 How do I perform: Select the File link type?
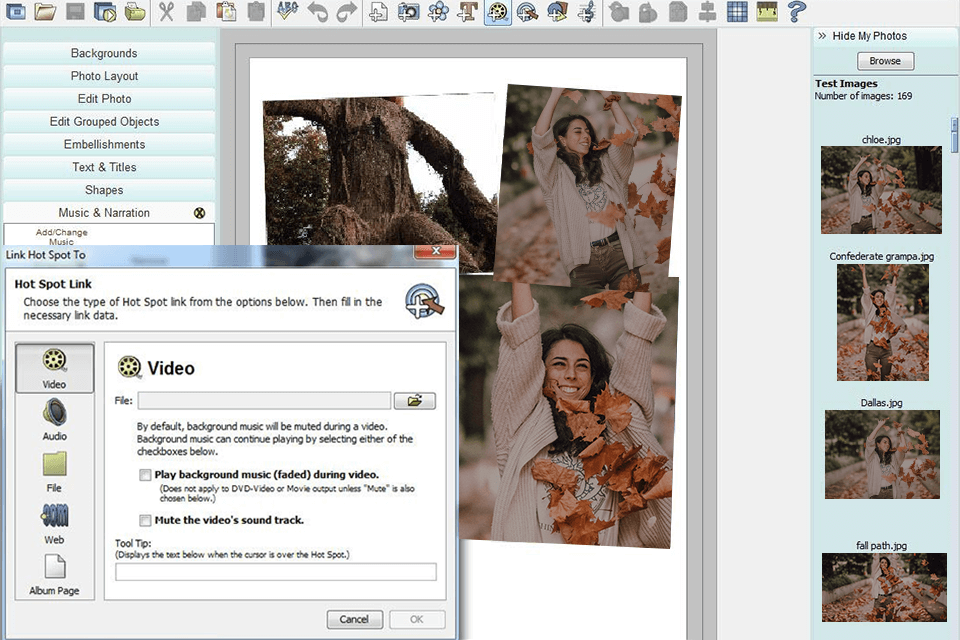click(x=54, y=472)
